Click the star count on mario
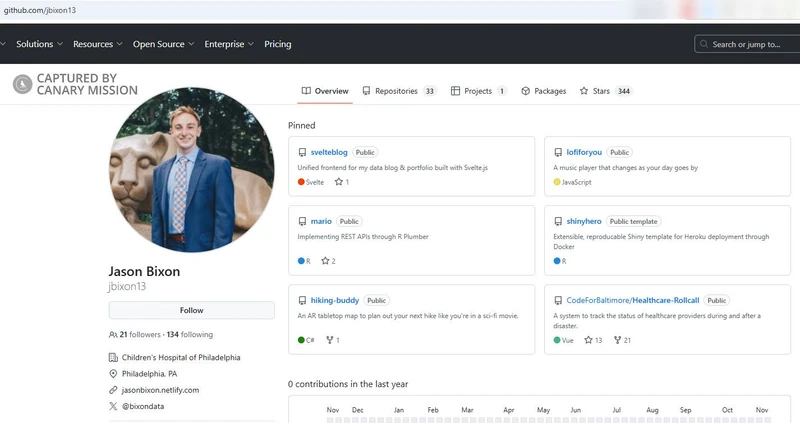800x423 pixels. click(x=328, y=261)
